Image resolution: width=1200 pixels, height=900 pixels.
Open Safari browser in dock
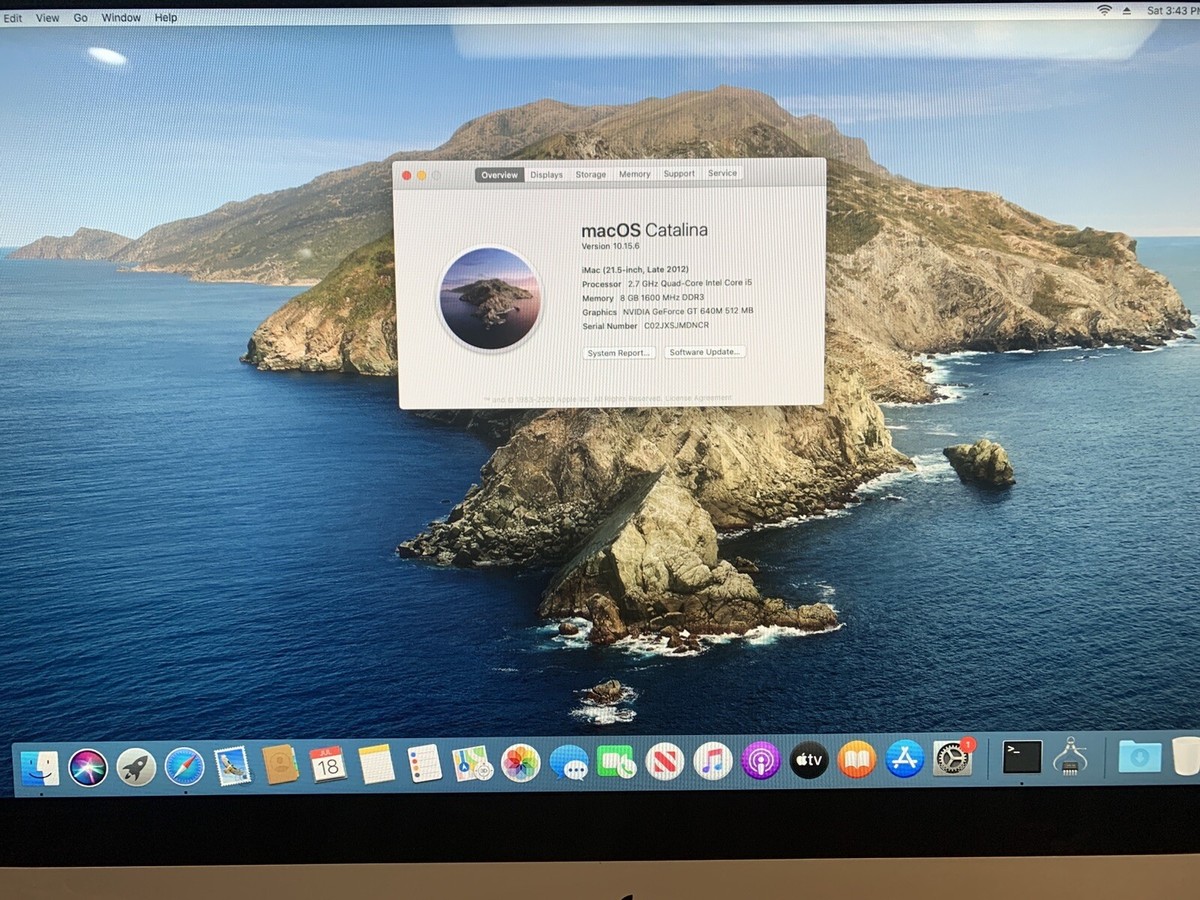click(x=184, y=766)
